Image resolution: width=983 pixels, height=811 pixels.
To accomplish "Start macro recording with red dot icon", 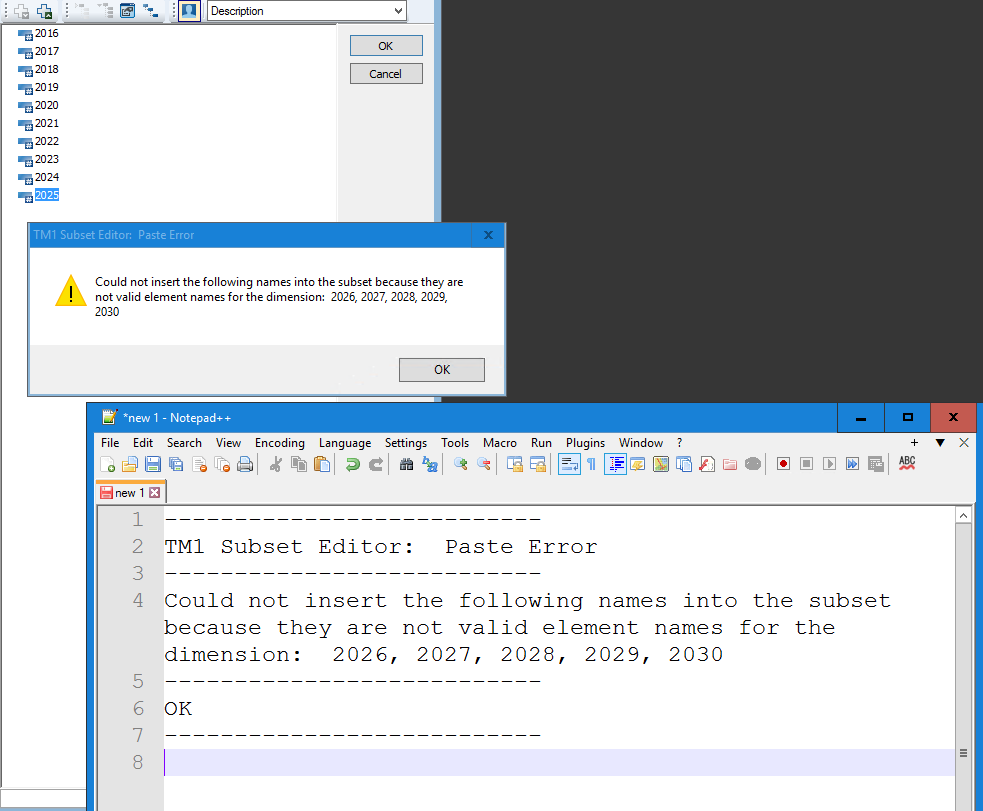I will click(x=783, y=464).
